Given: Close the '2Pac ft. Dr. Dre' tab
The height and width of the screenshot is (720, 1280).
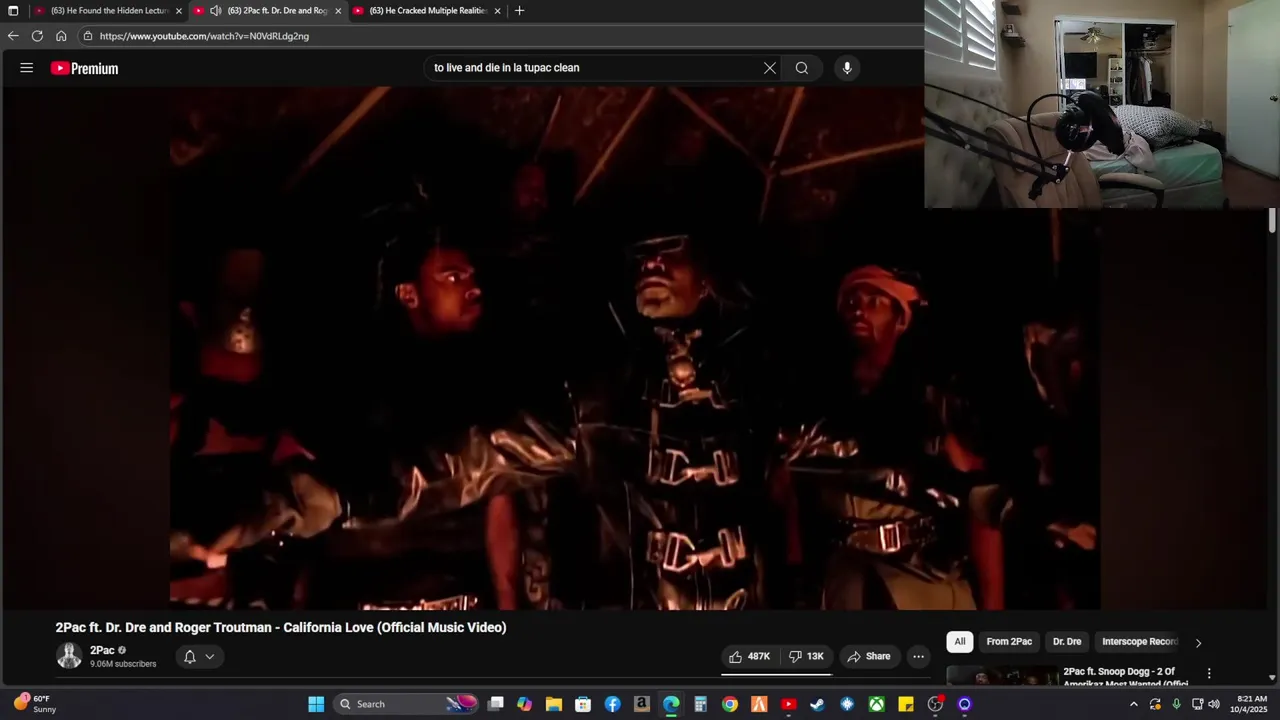Looking at the screenshot, I should click(x=338, y=11).
